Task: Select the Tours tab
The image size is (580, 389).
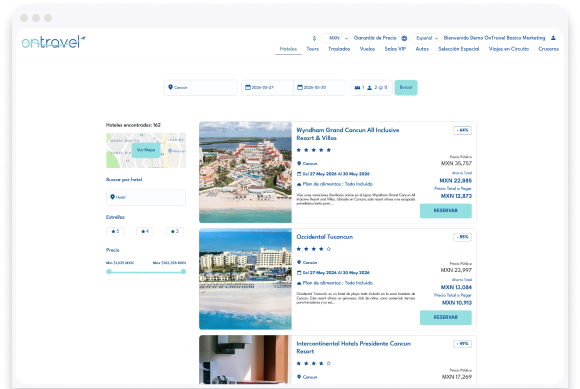Action: 313,49
